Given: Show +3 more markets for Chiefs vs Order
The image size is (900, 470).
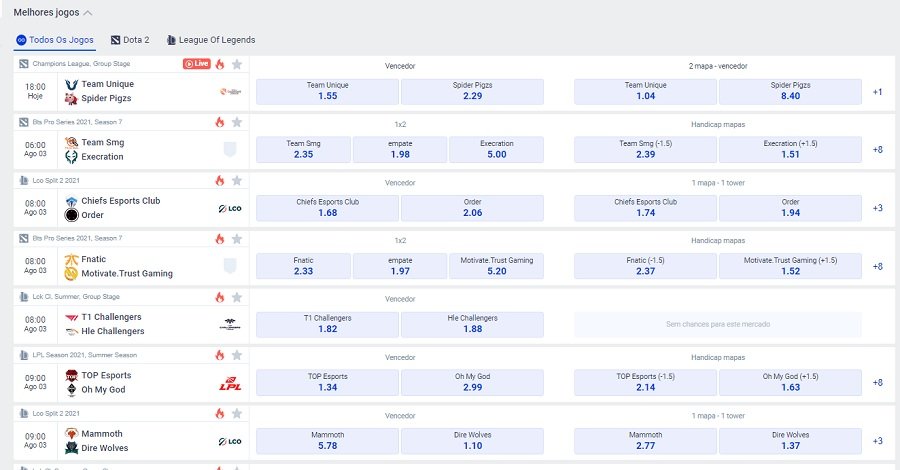Looking at the screenshot, I should (x=877, y=208).
